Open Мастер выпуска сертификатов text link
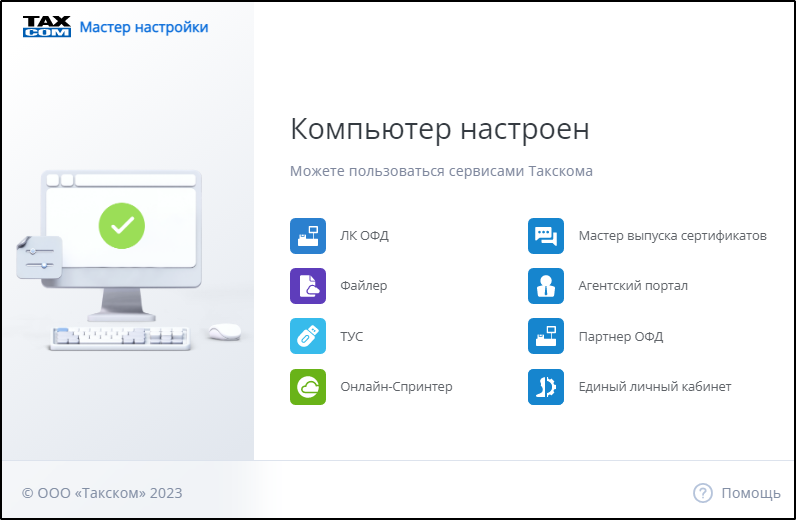 (x=672, y=237)
